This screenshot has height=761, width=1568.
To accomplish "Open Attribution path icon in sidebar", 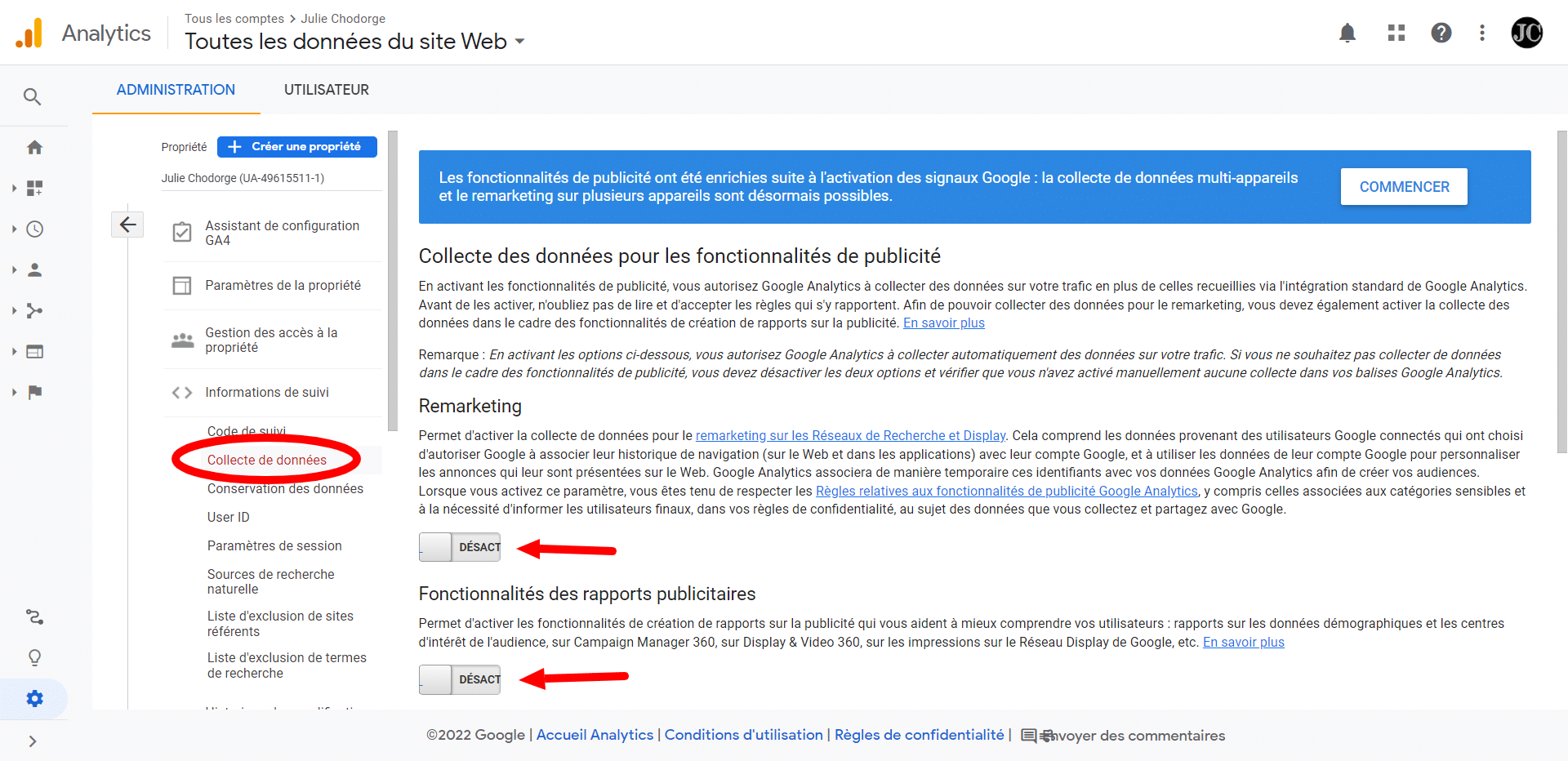I will tap(34, 617).
